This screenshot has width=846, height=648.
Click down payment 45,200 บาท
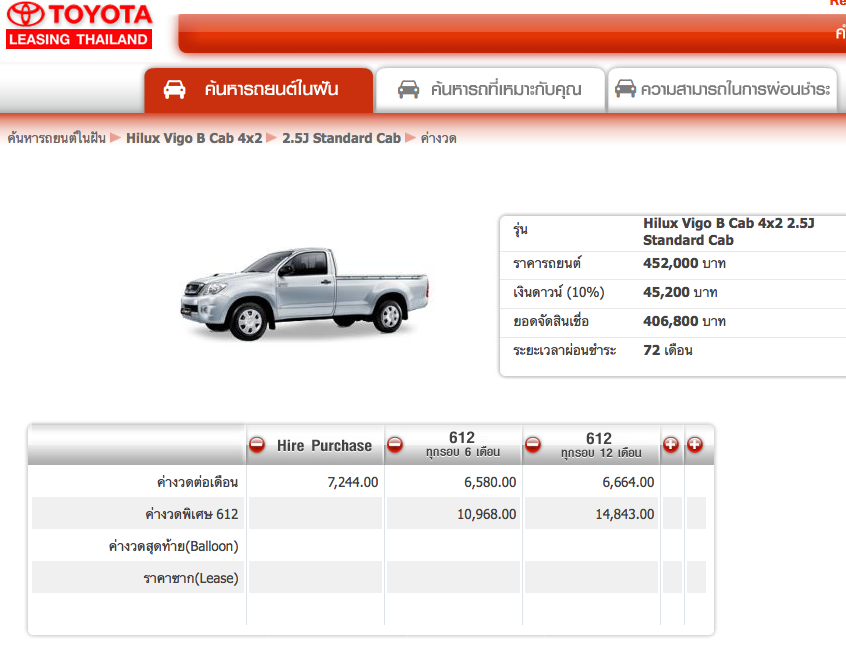point(680,292)
